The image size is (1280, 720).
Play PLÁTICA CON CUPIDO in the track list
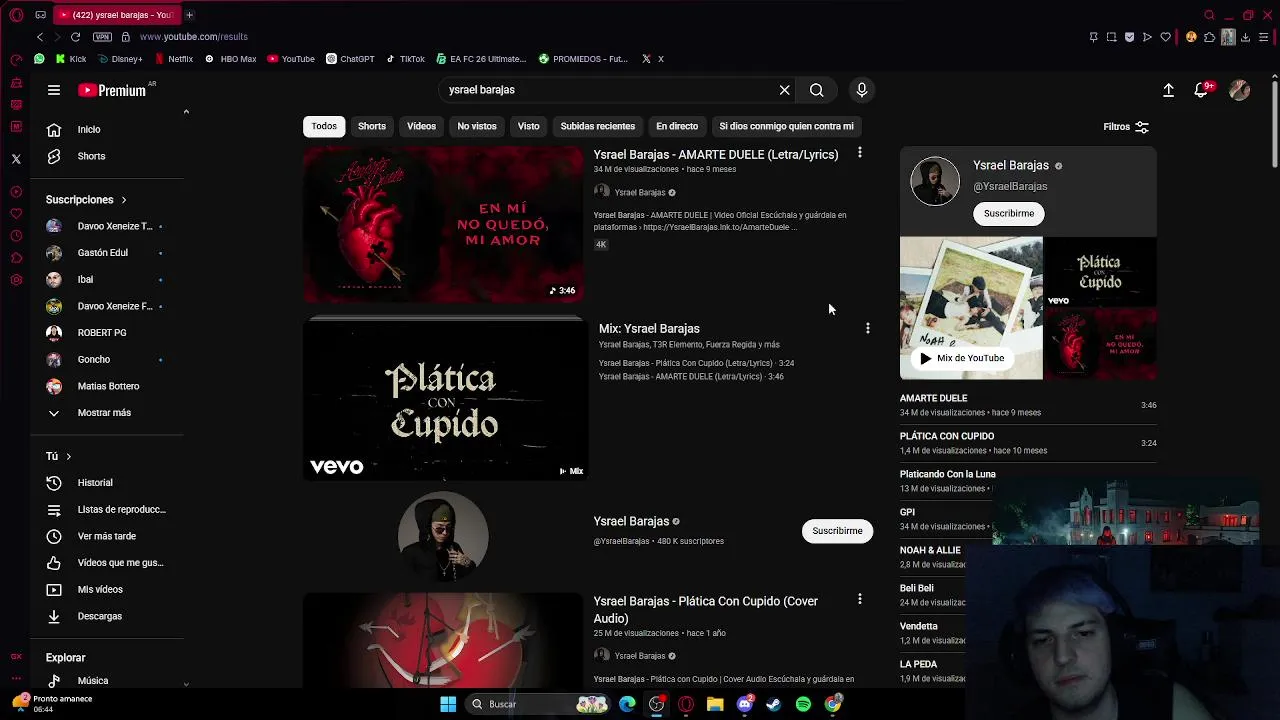[x=1028, y=443]
